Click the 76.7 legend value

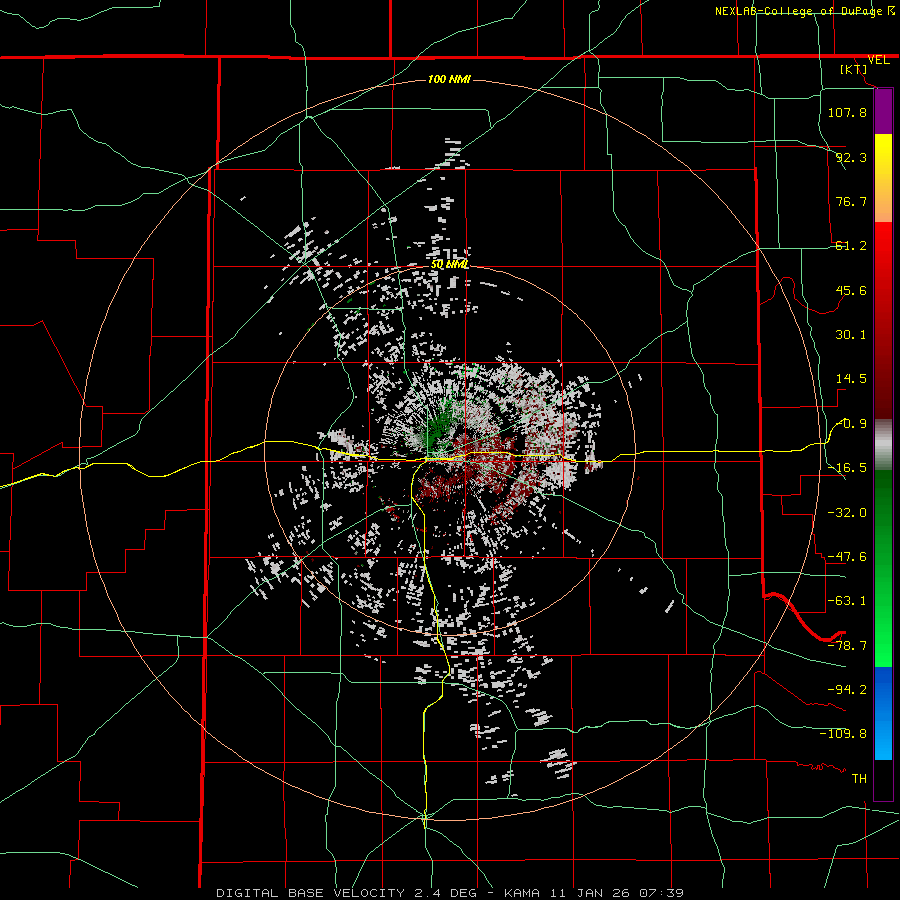[851, 201]
